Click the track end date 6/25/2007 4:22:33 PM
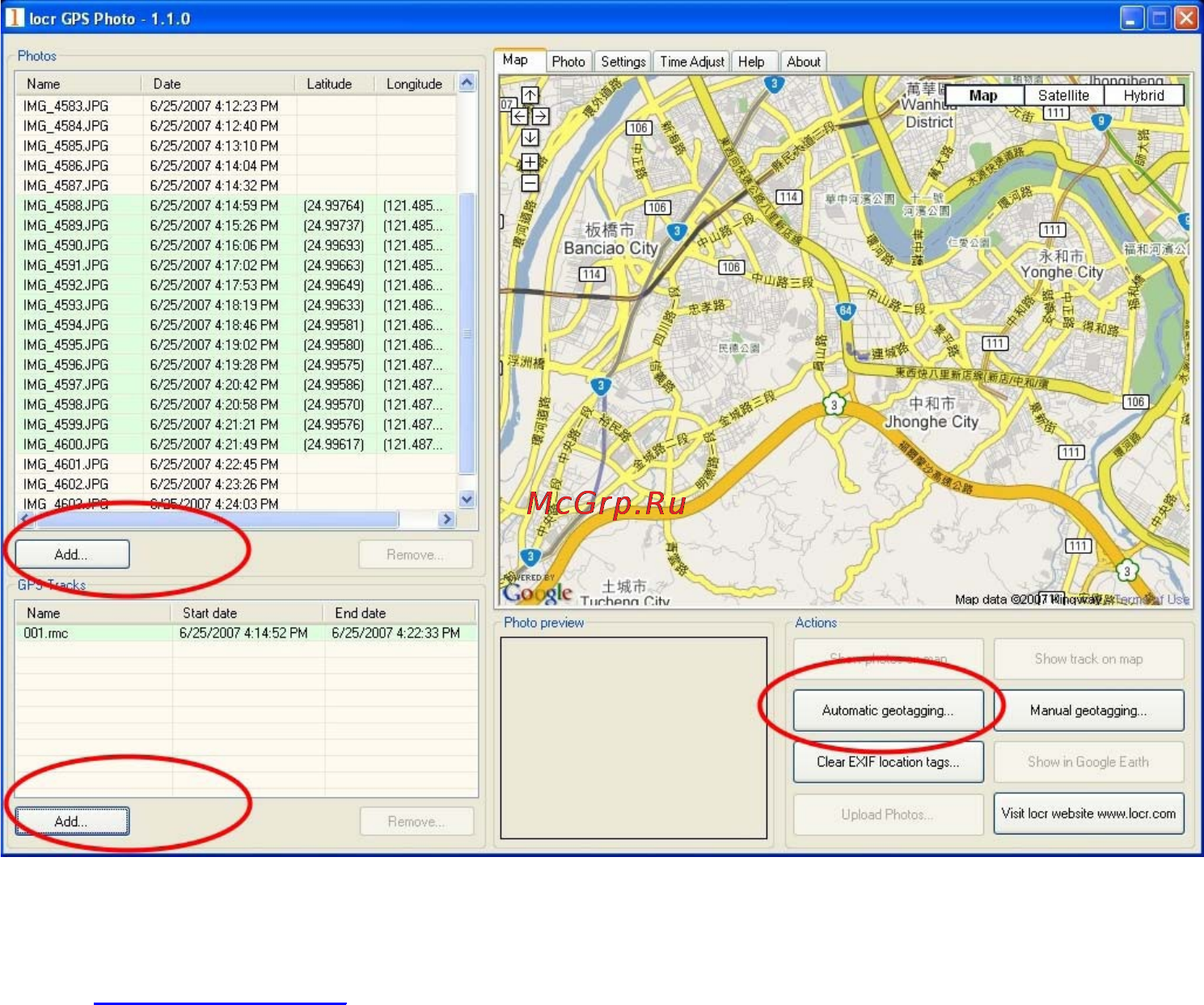Screen dimensions: 1204x1005 pos(396,633)
